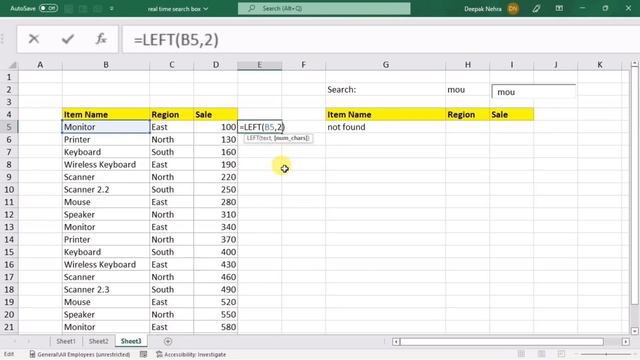Expand the 'real time search box' file name dropdown
Viewport: 640px width, 360px height.
[206, 9]
